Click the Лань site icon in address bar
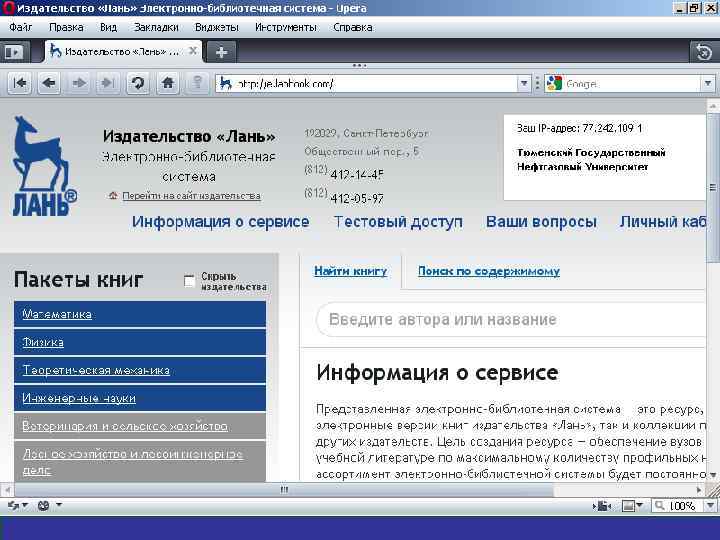 click(225, 84)
